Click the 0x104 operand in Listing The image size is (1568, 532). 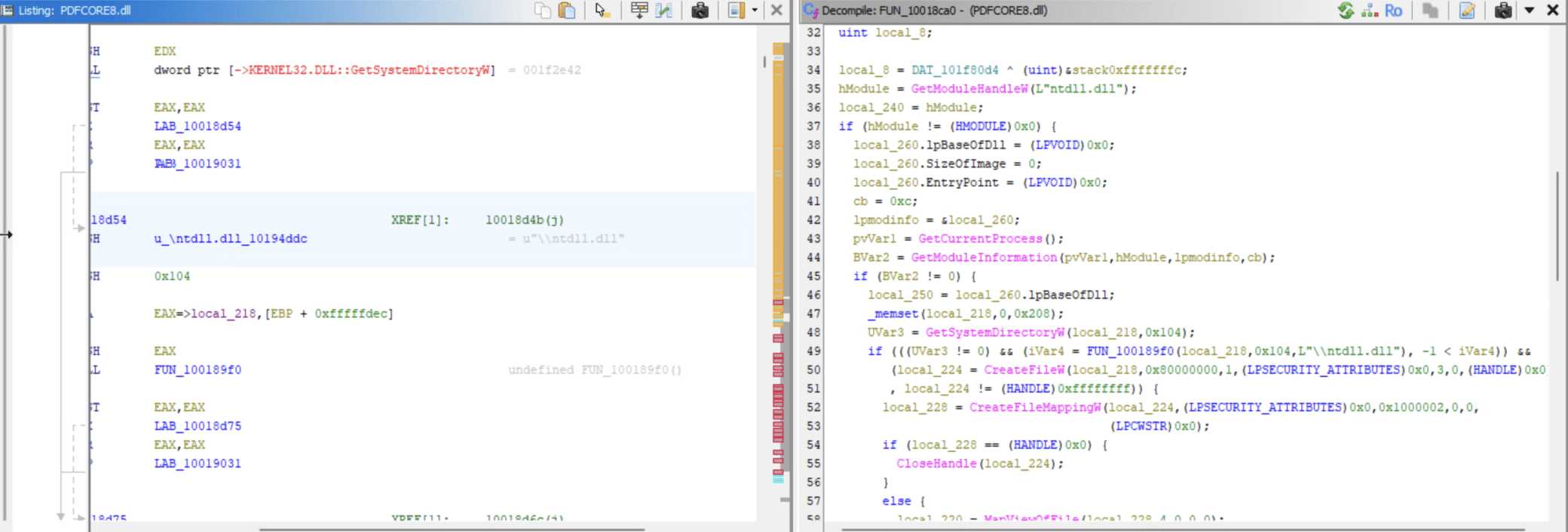click(172, 277)
